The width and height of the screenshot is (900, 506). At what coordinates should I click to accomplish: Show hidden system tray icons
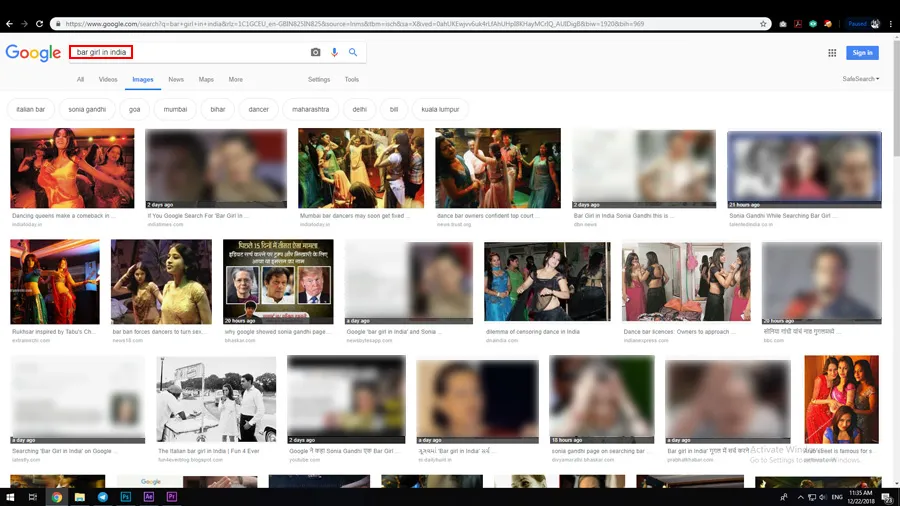click(800, 497)
